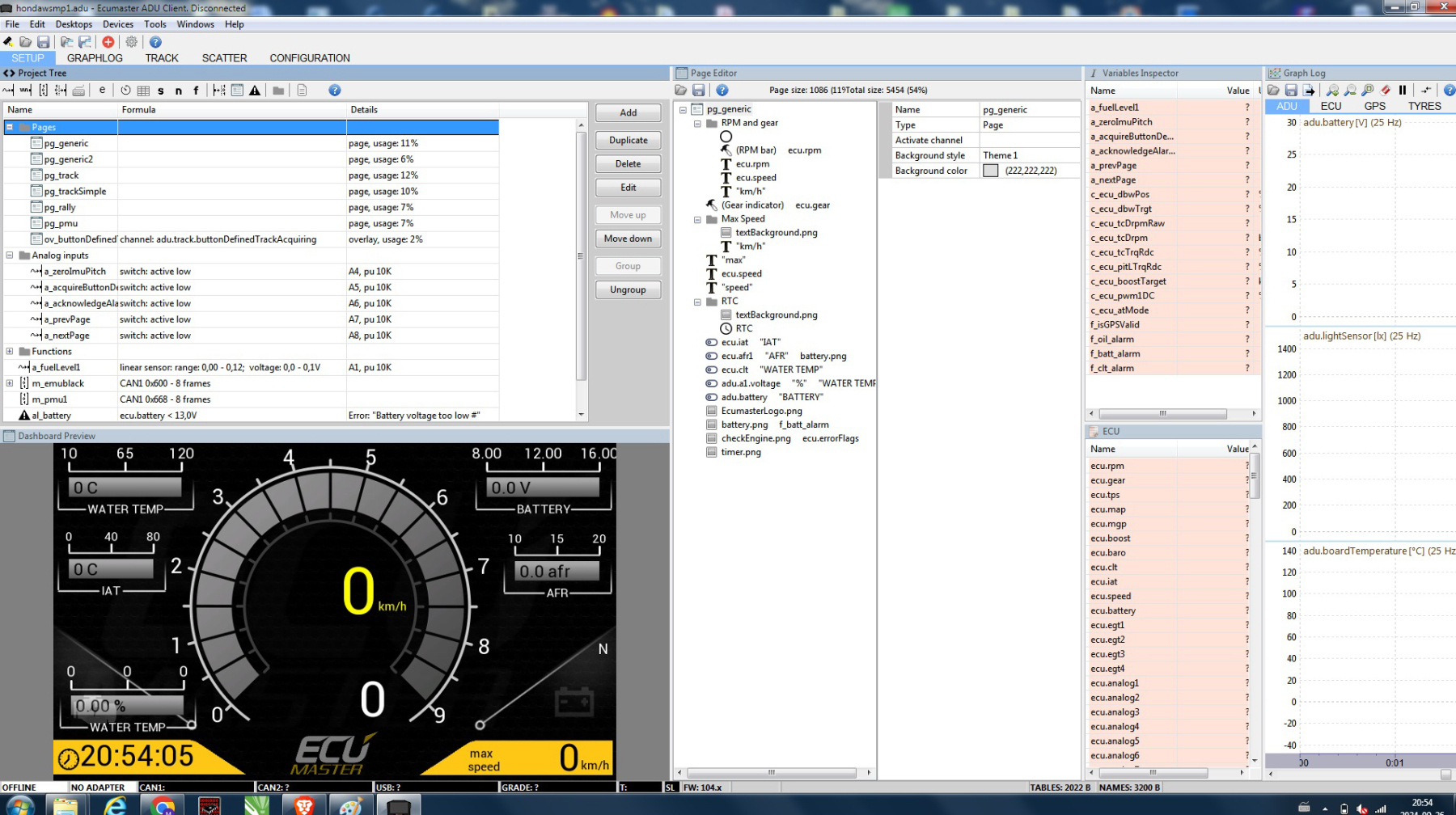Collapse the Pages group in Project Tree

(x=10, y=127)
